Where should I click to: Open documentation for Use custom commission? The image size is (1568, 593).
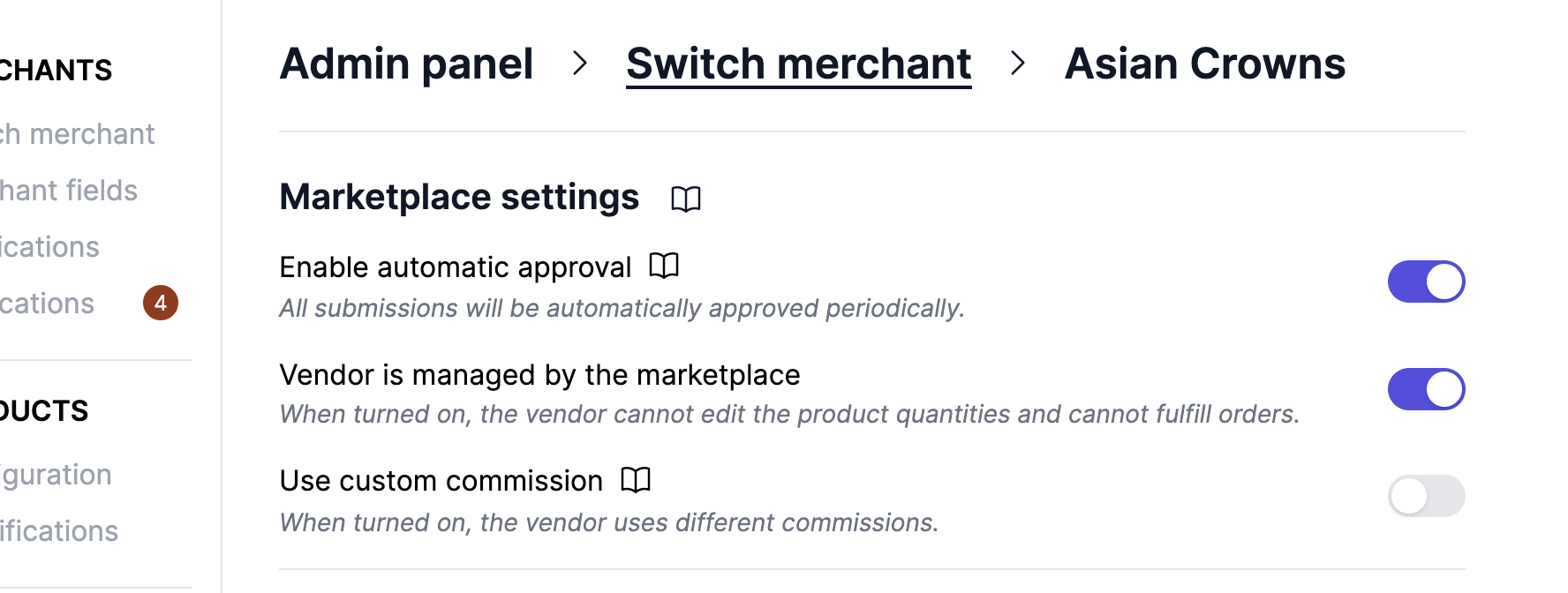(x=636, y=480)
